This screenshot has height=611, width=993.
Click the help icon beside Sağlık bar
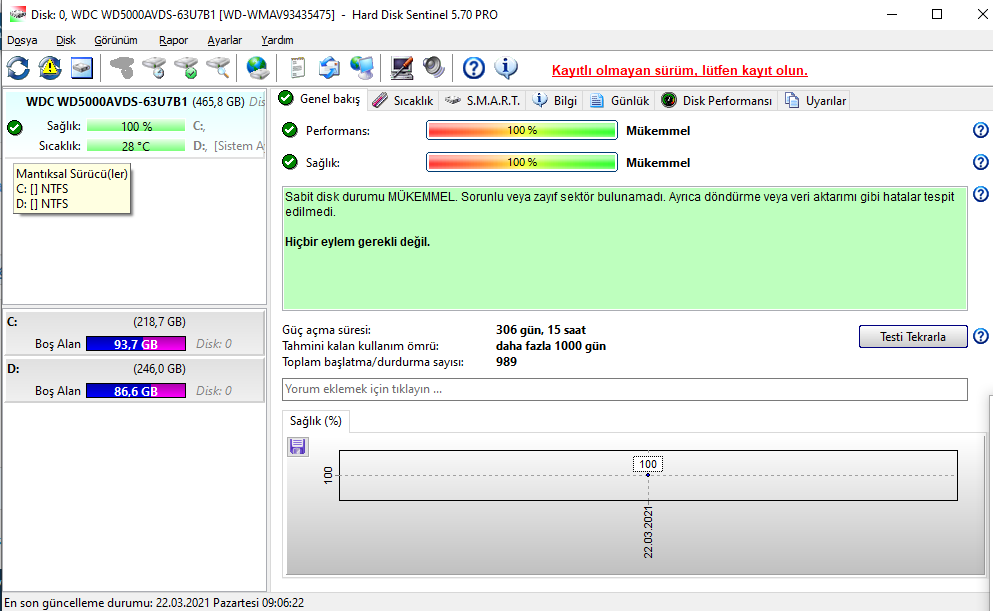click(x=980, y=162)
